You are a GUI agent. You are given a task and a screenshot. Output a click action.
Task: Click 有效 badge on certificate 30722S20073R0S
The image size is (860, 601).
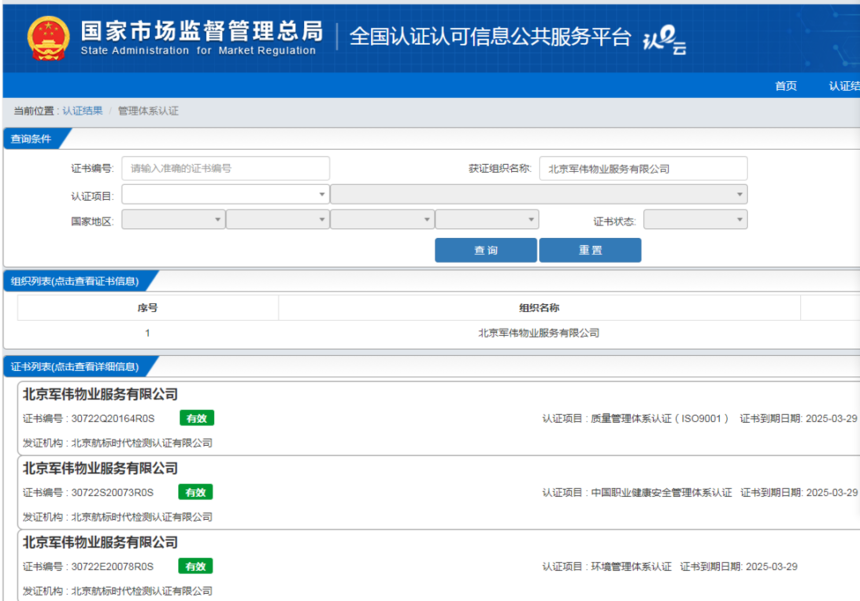pos(196,492)
